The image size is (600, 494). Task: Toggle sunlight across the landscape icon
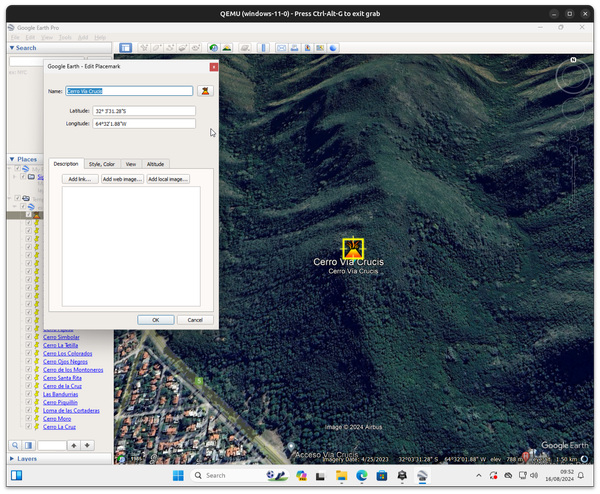227,48
